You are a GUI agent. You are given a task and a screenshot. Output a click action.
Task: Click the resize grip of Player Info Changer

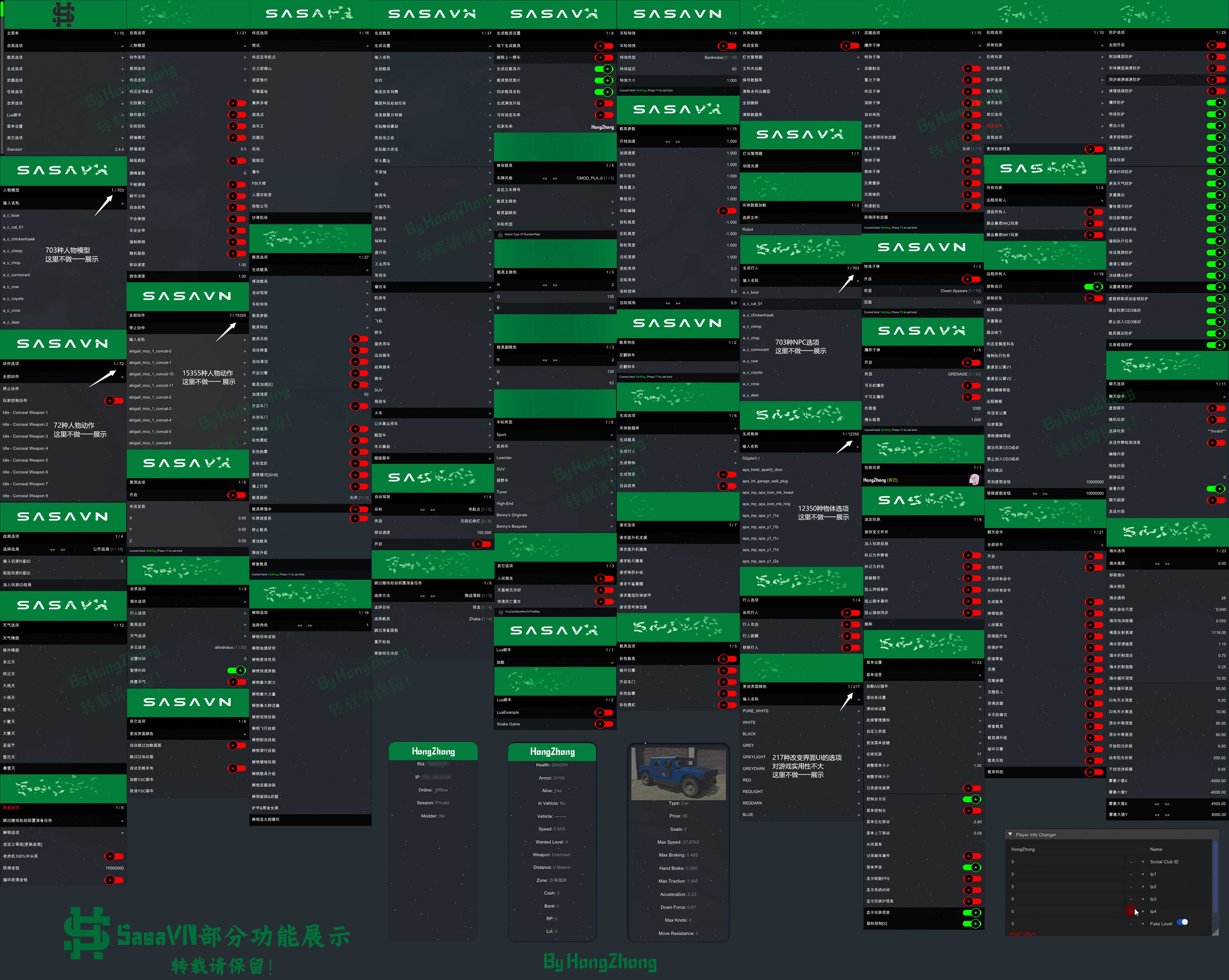1215,932
